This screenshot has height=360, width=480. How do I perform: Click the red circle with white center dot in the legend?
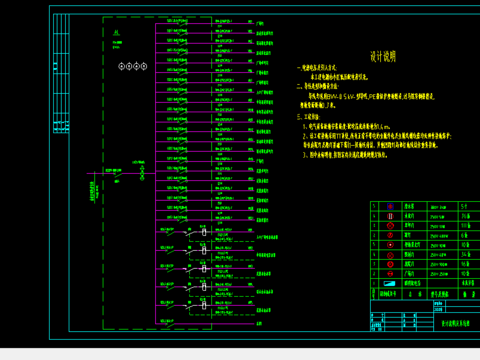[x=390, y=245]
